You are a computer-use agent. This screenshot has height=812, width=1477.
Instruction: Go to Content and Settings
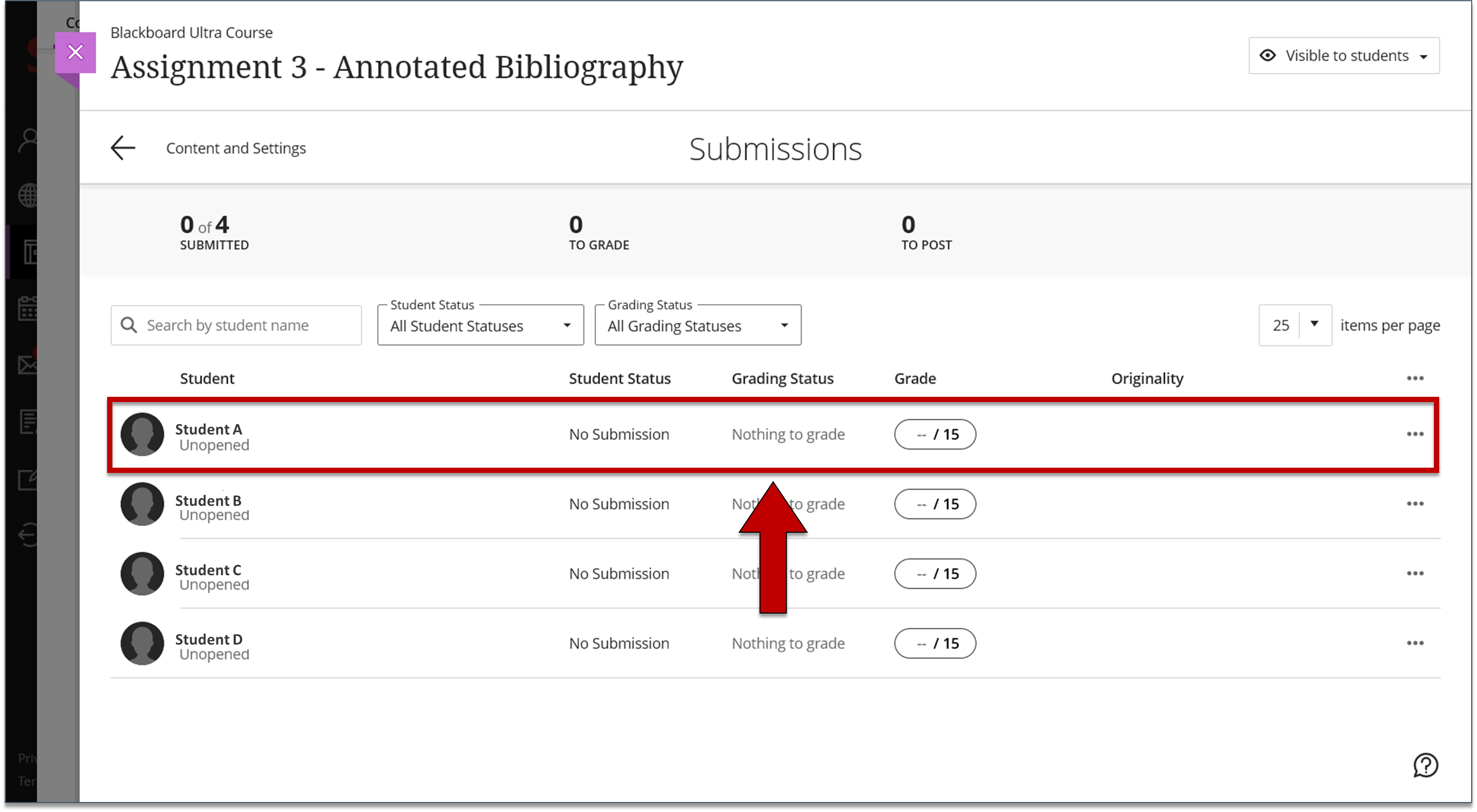236,149
